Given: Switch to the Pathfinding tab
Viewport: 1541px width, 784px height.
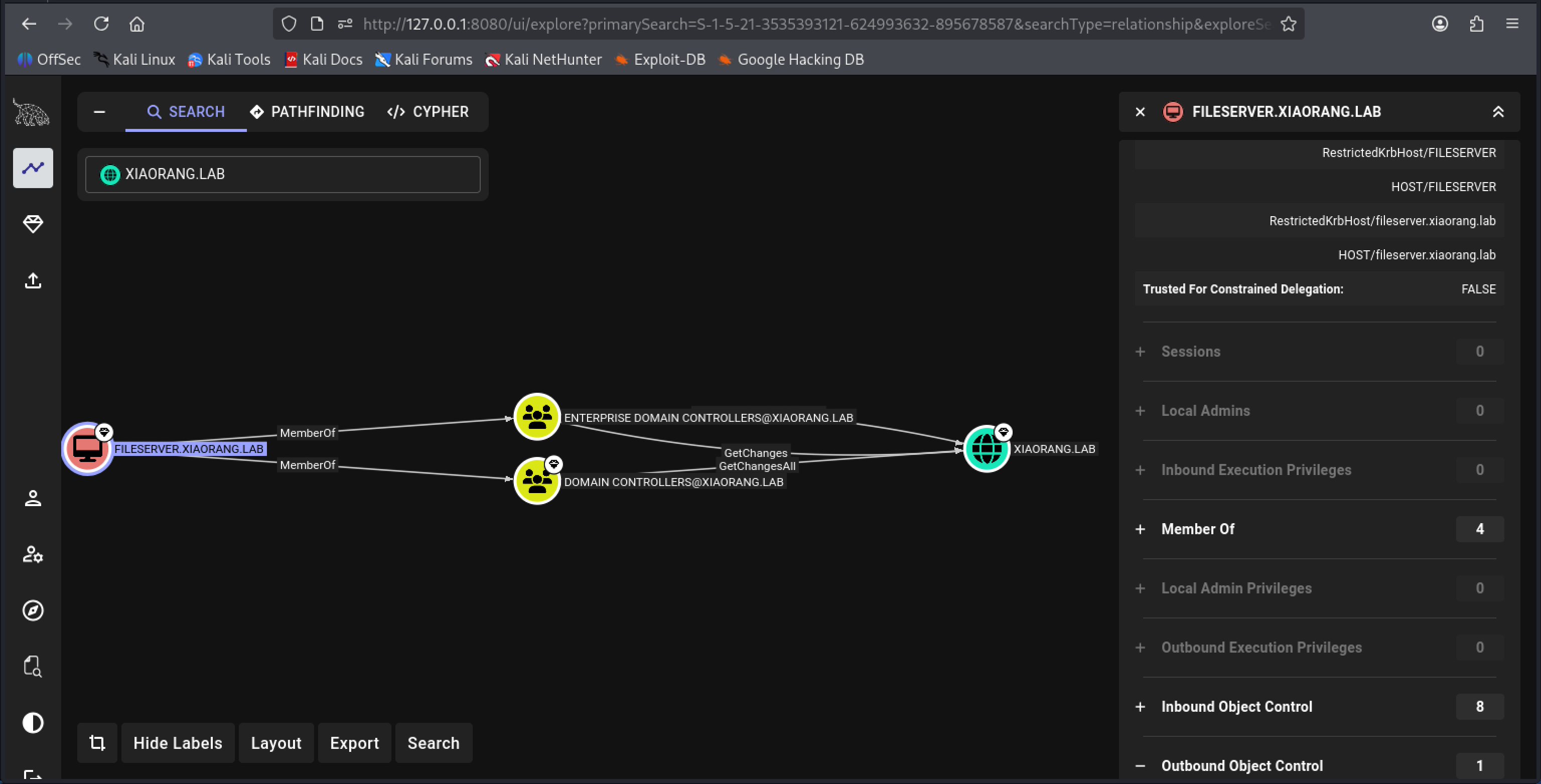Looking at the screenshot, I should click(307, 112).
